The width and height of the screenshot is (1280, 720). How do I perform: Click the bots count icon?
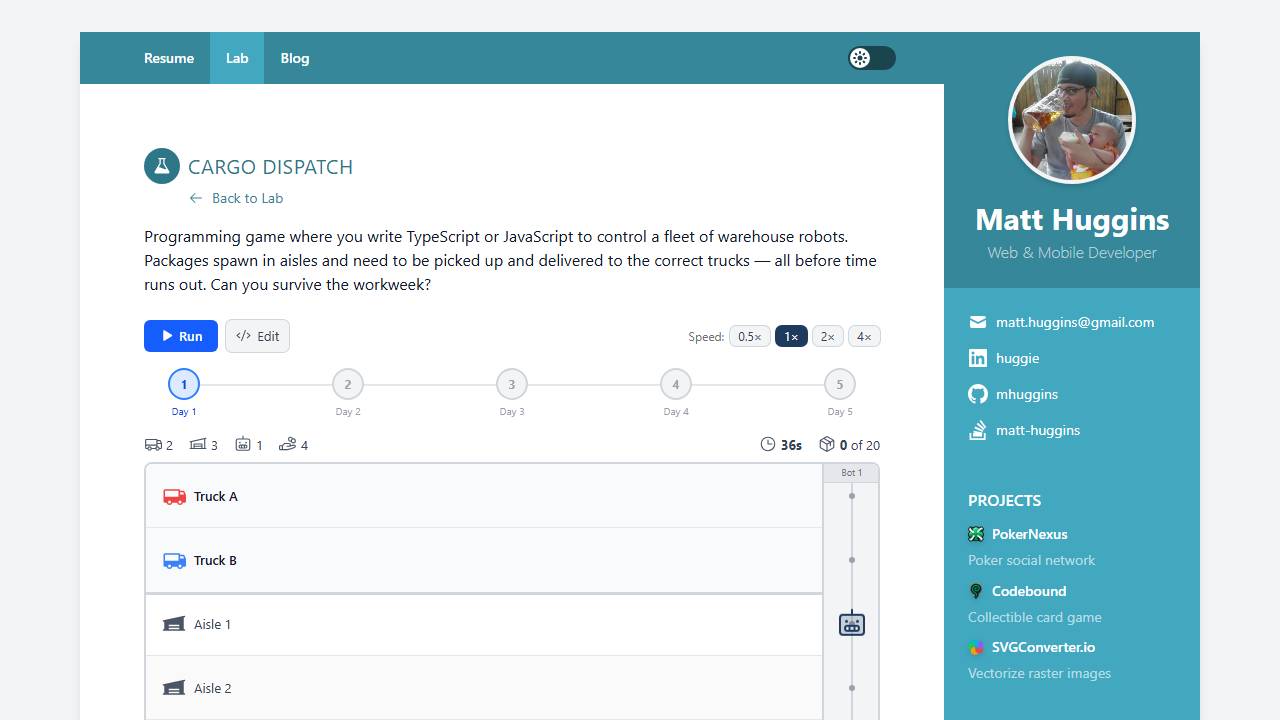click(243, 445)
